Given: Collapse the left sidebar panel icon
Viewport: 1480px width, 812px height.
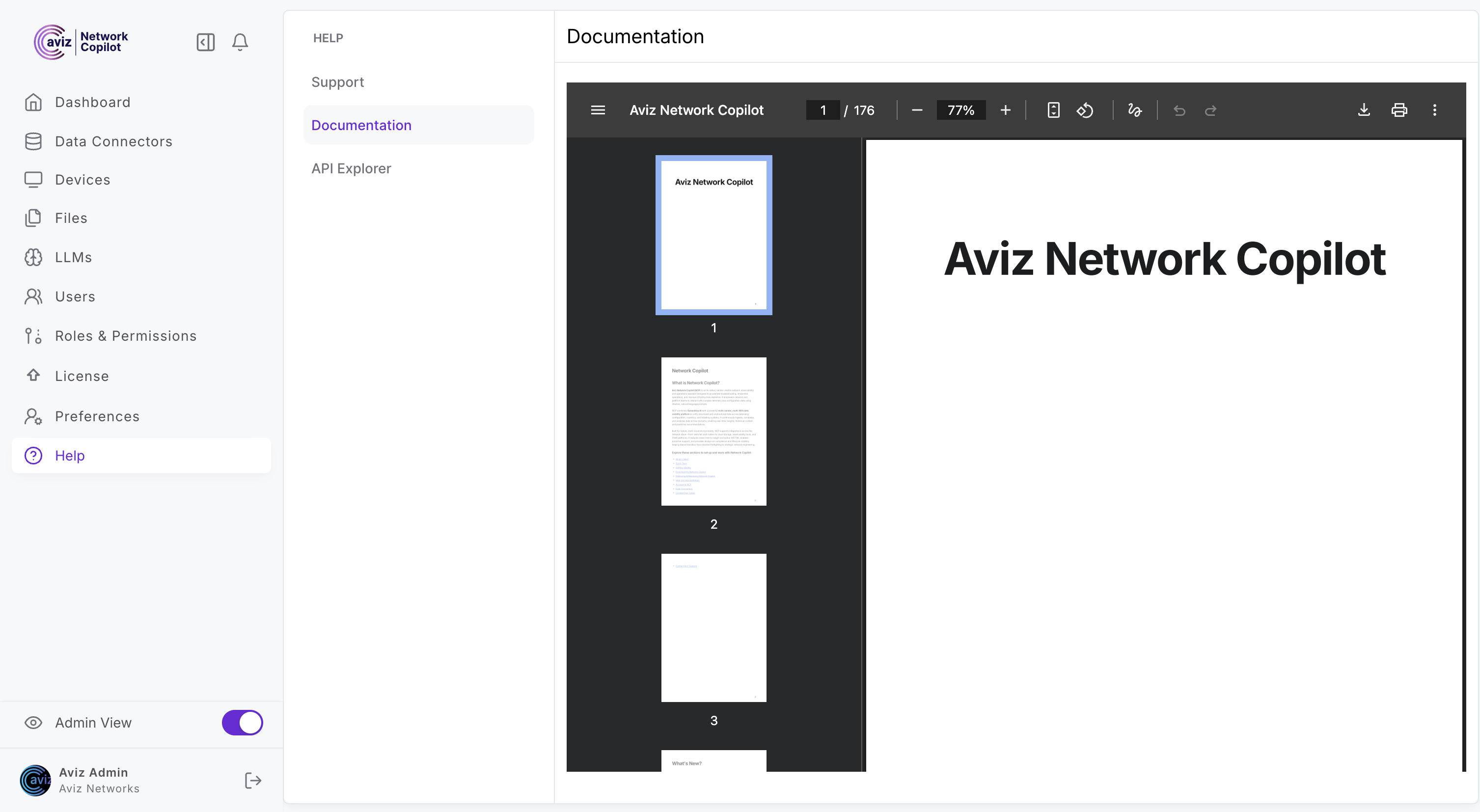Looking at the screenshot, I should (205, 42).
